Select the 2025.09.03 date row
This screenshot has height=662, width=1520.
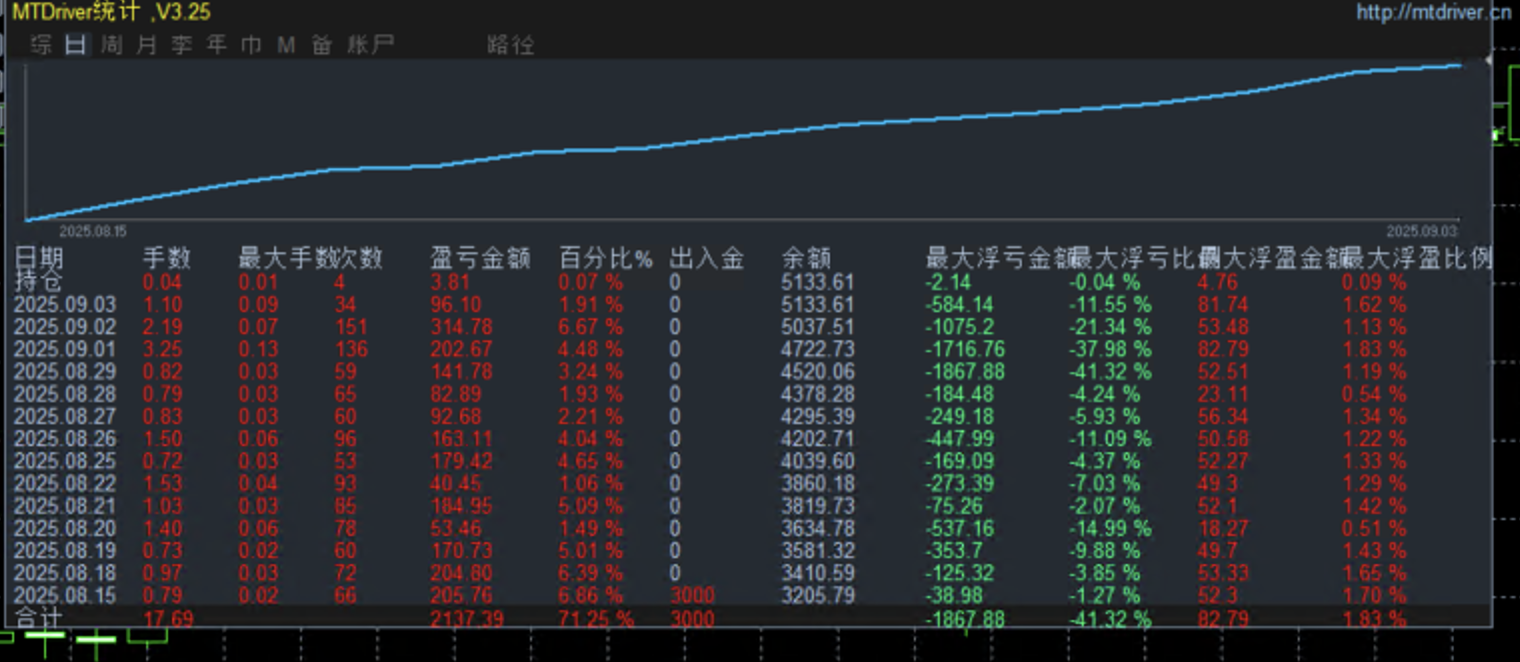pos(64,305)
